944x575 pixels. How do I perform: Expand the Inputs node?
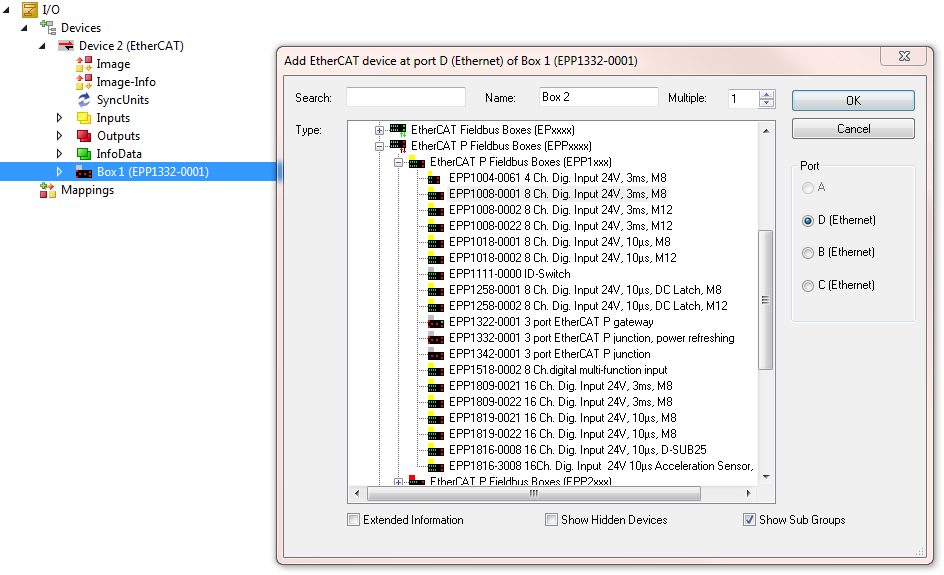click(x=59, y=117)
